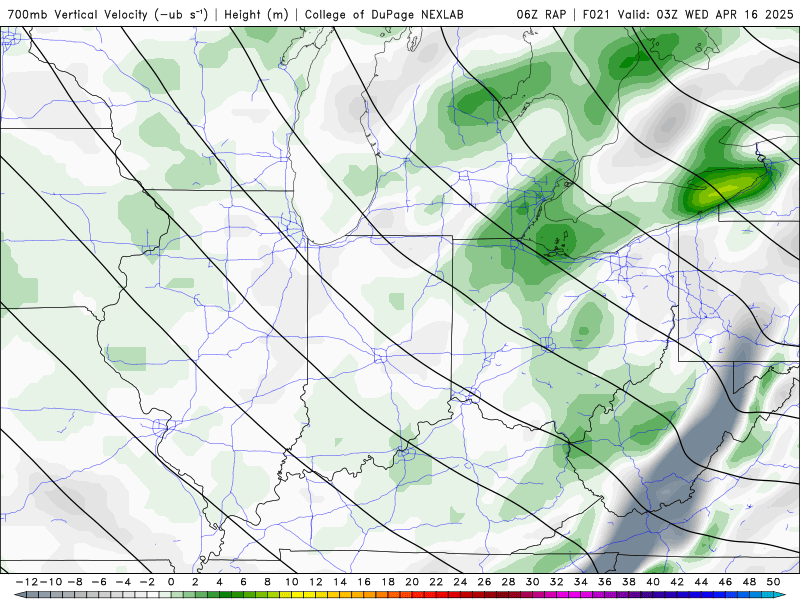Click the "6" color scale label
Viewport: 800px width, 600px height.
pos(243,582)
